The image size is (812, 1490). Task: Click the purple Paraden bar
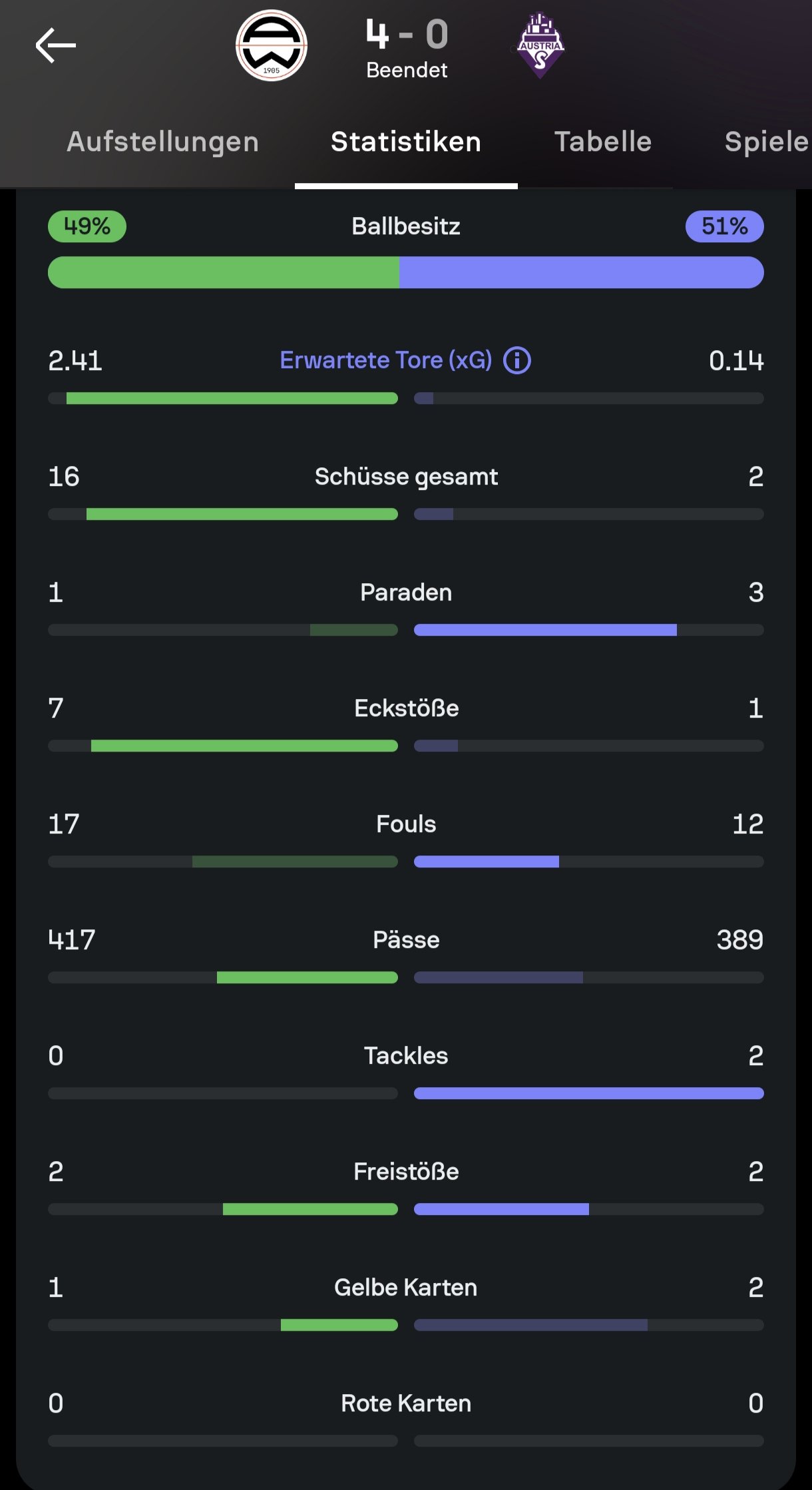pyautogui.click(x=545, y=630)
